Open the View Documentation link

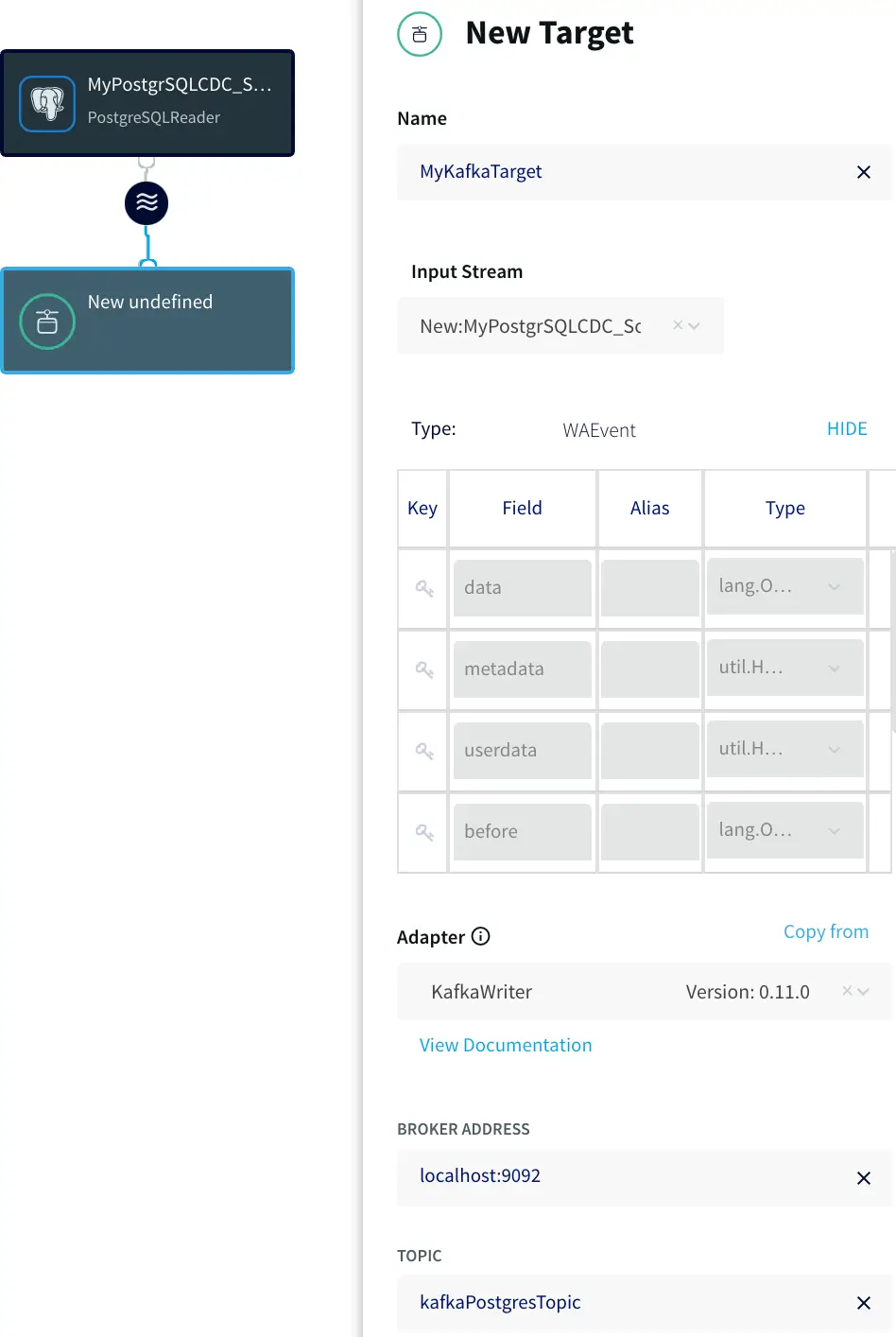pos(506,1045)
